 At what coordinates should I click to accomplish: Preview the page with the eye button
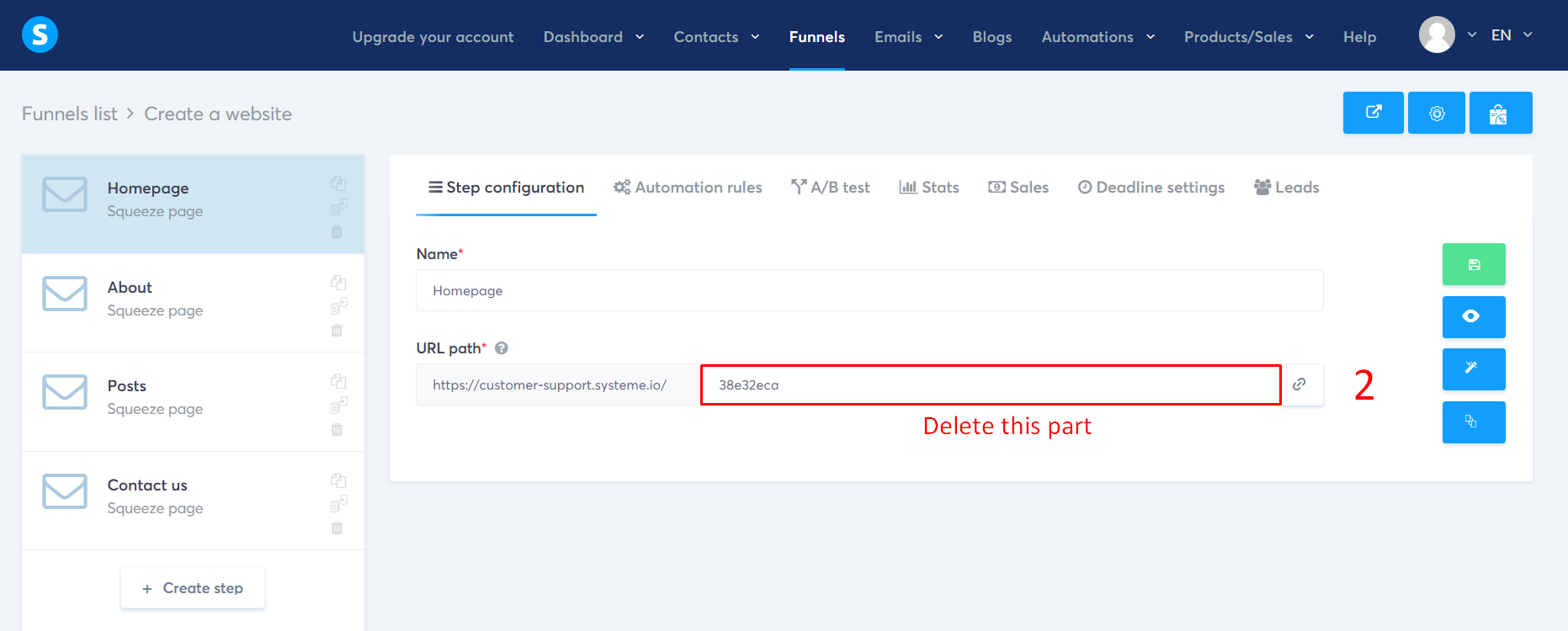[x=1474, y=316]
